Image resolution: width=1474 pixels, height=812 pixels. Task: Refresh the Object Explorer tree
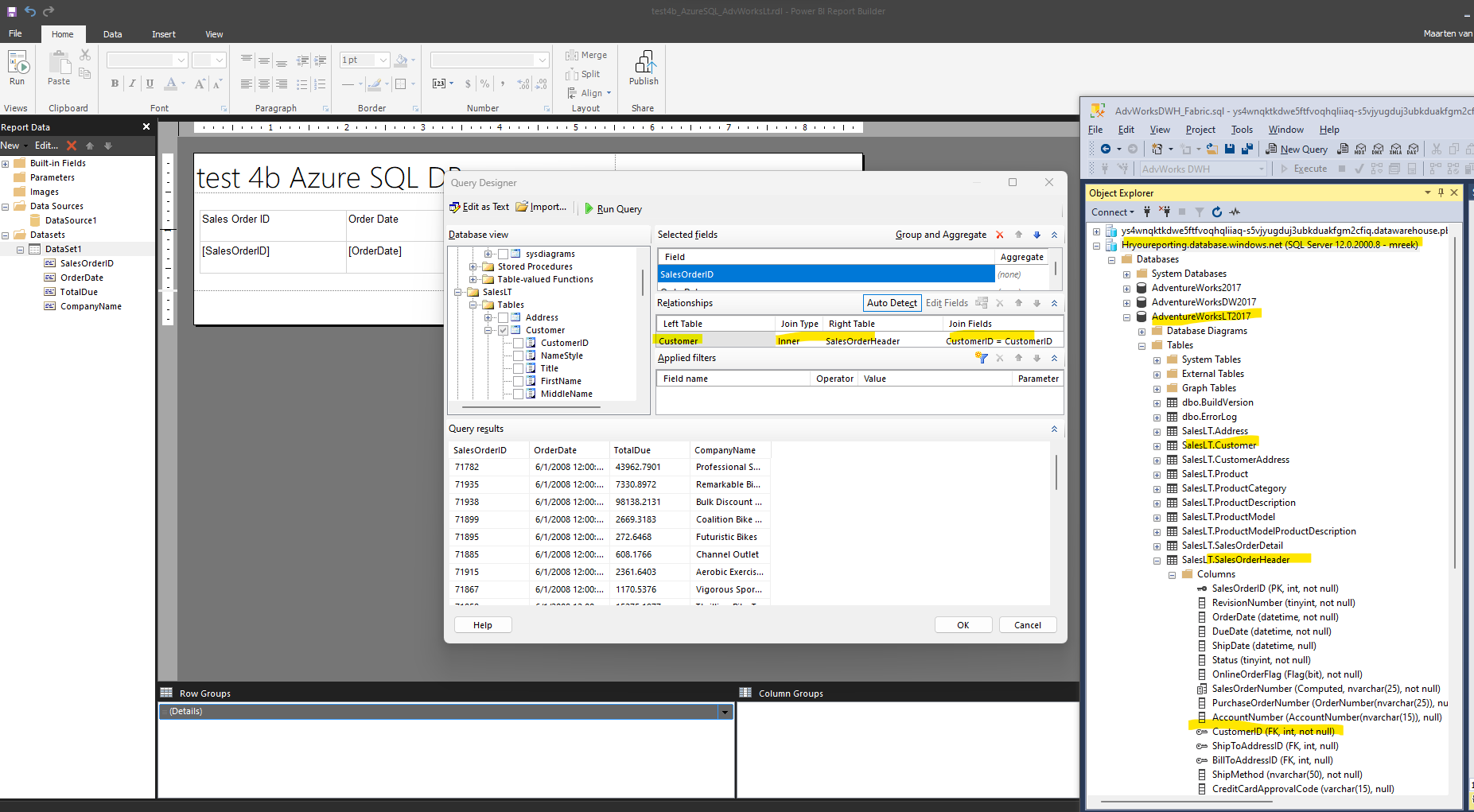[x=1217, y=212]
